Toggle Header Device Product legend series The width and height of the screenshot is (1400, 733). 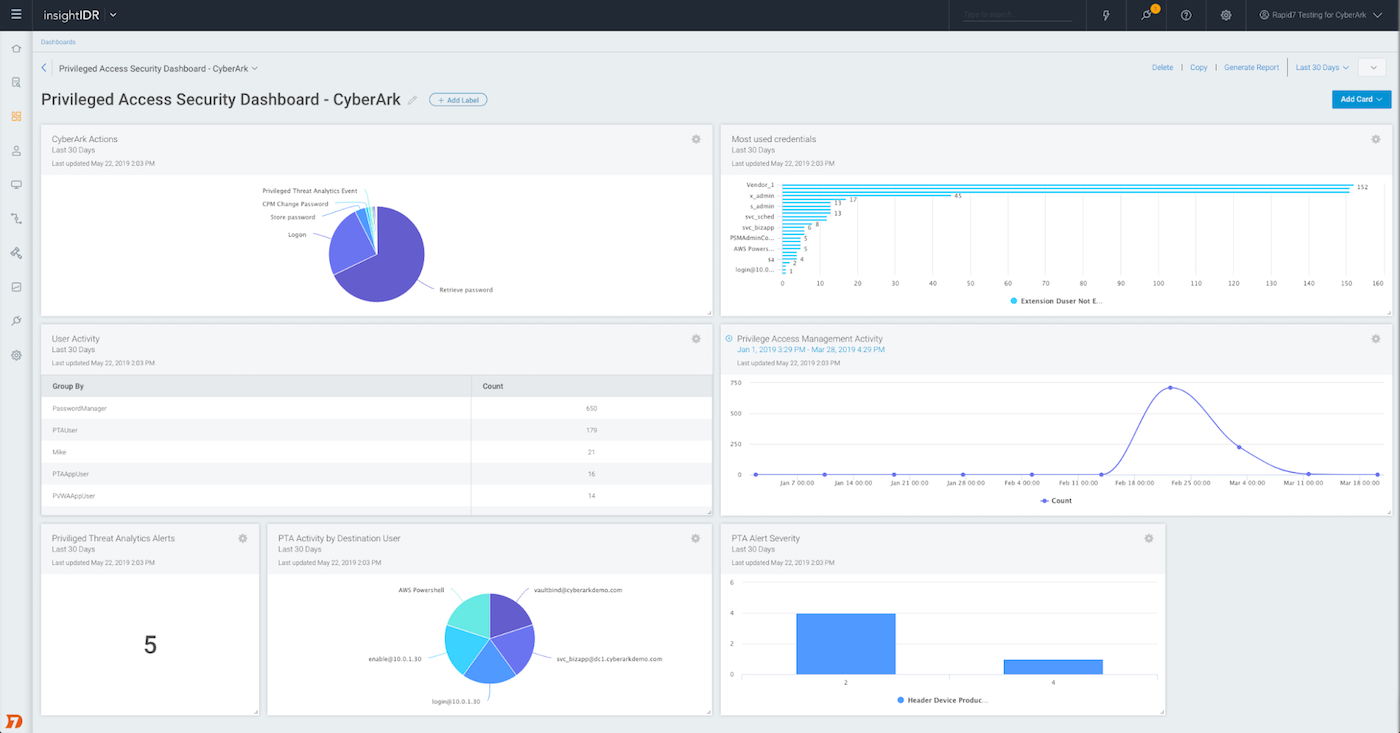tap(942, 700)
